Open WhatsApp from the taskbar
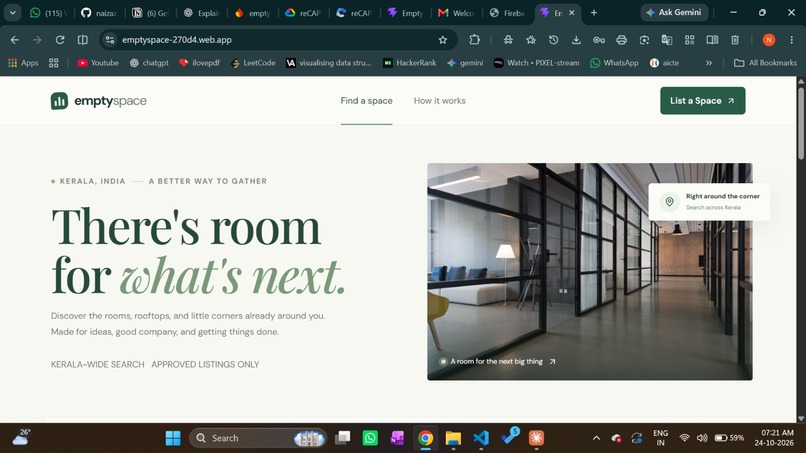 click(370, 438)
